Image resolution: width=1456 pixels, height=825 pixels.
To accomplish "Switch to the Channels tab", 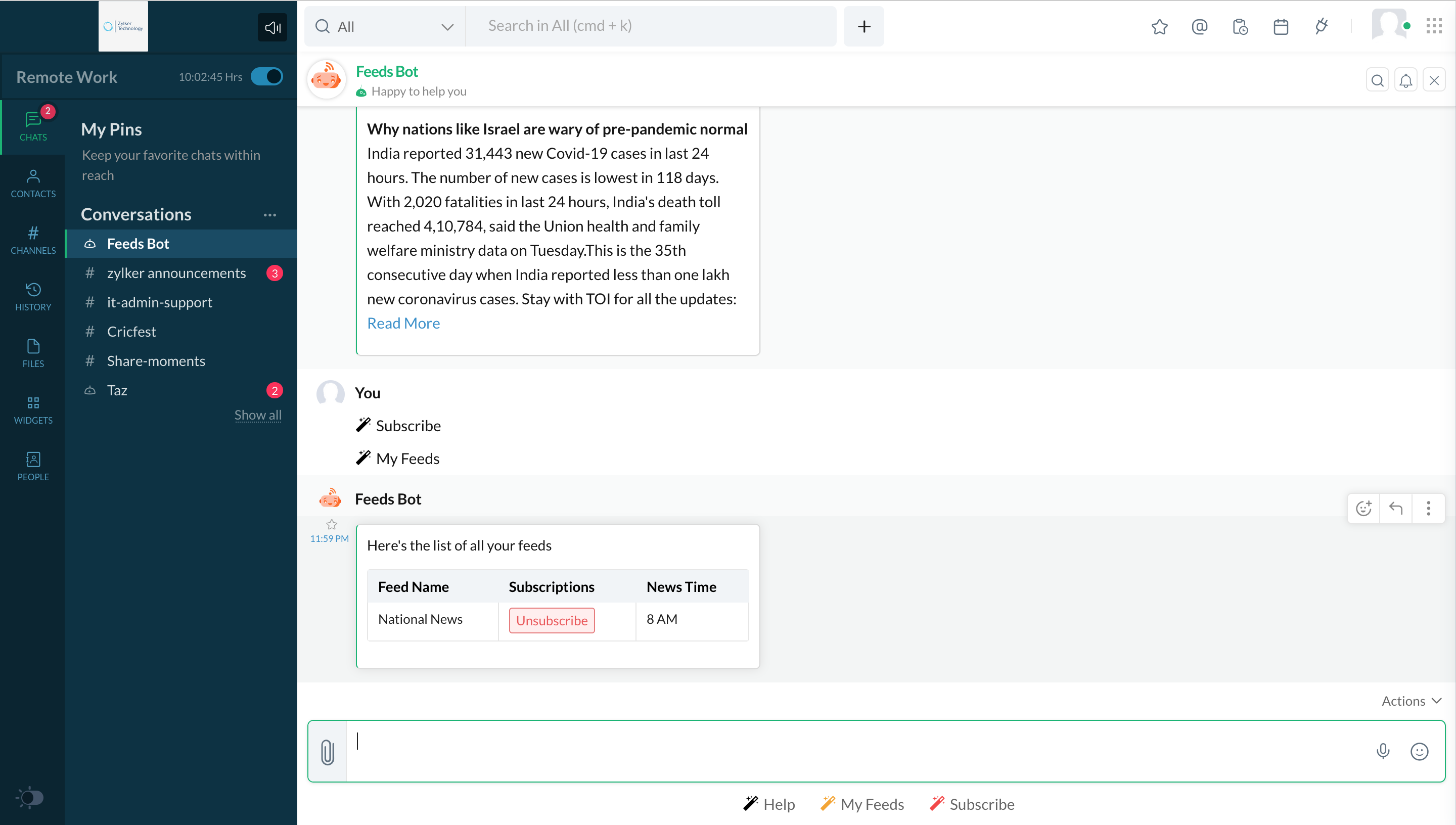I will coord(33,240).
